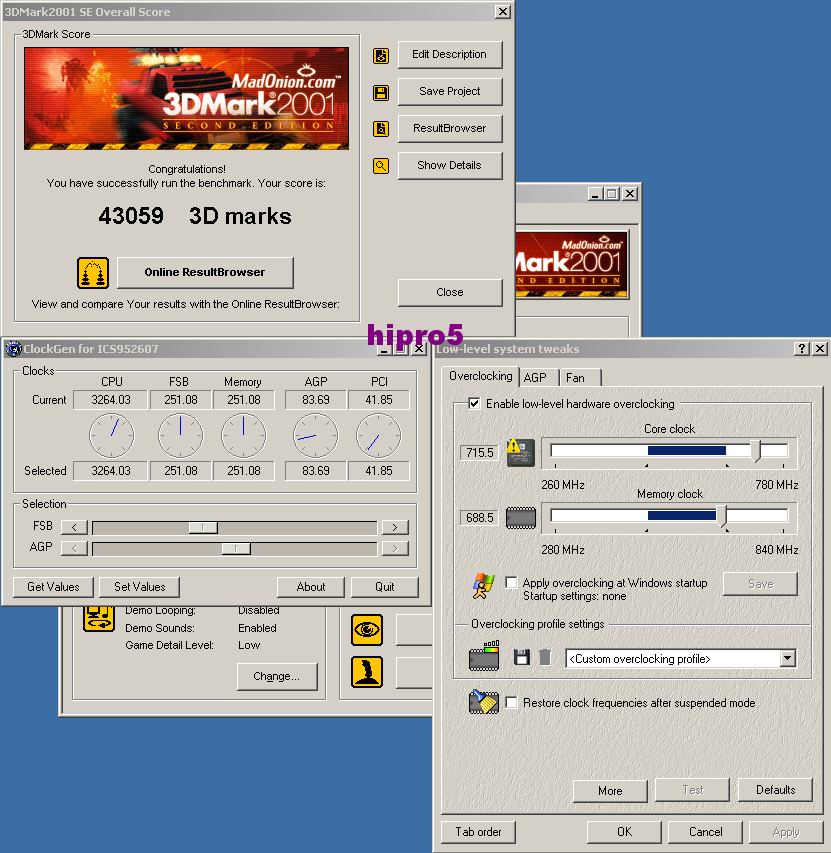
Task: Click the Save Project button
Action: (x=449, y=91)
